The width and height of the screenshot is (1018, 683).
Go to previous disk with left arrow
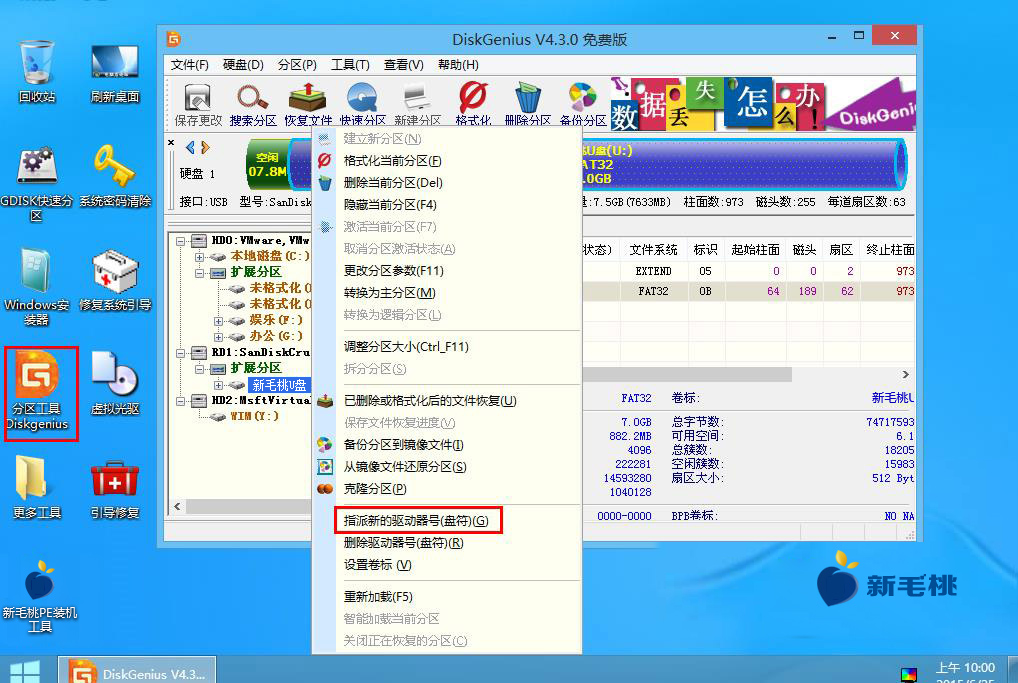pyautogui.click(x=190, y=147)
